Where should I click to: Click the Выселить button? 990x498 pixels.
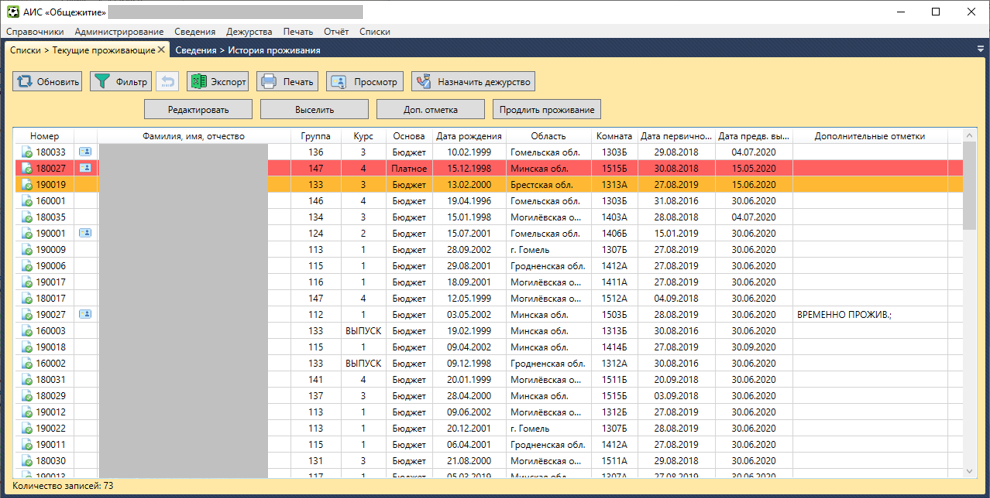point(314,109)
